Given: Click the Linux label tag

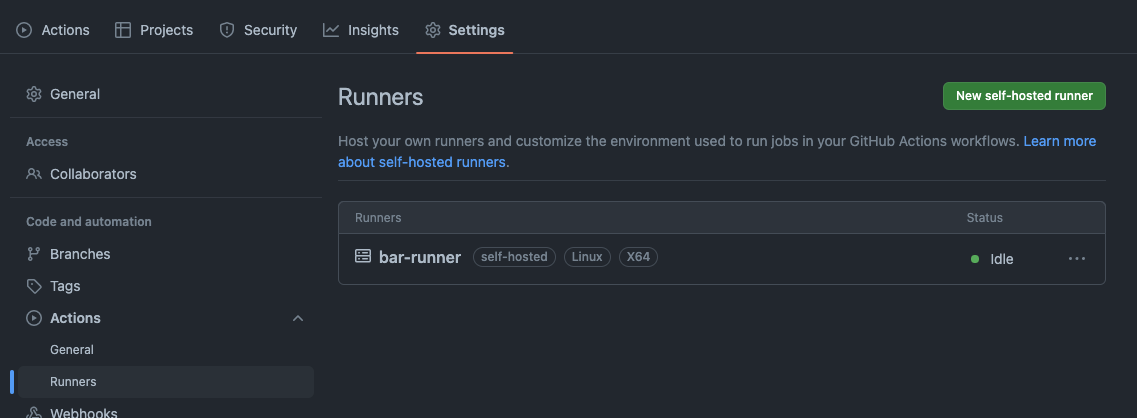Looking at the screenshot, I should pos(587,257).
